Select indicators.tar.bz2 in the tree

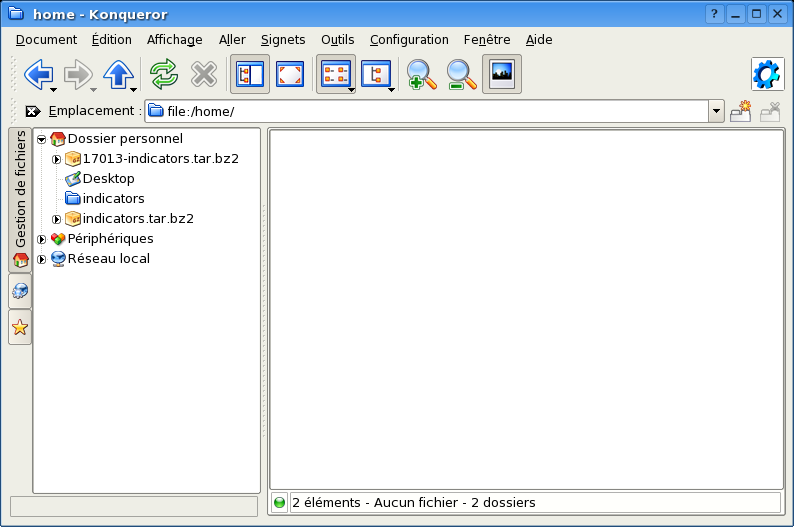[x=138, y=218]
